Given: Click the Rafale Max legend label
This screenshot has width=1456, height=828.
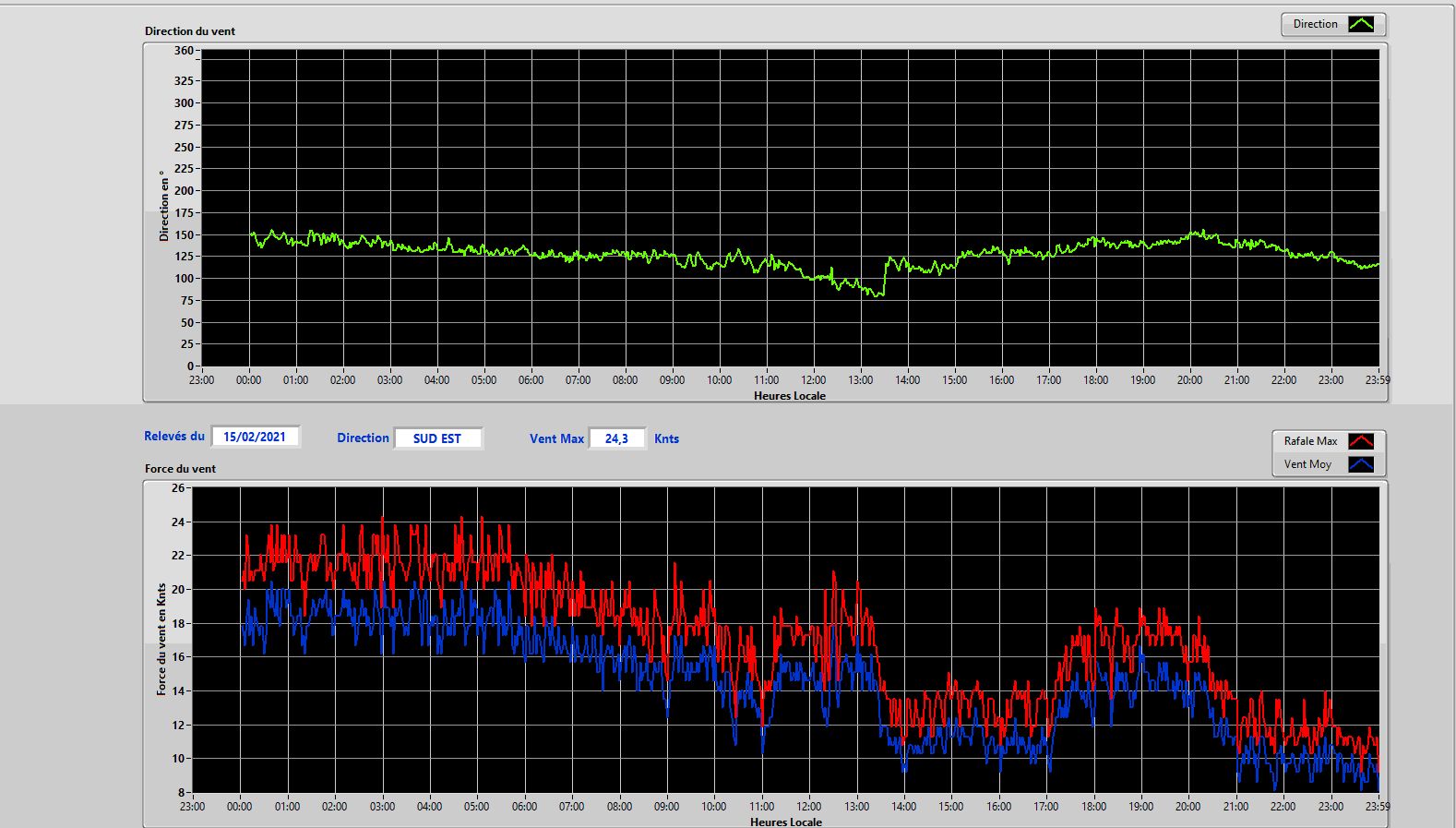Looking at the screenshot, I should point(1310,441).
